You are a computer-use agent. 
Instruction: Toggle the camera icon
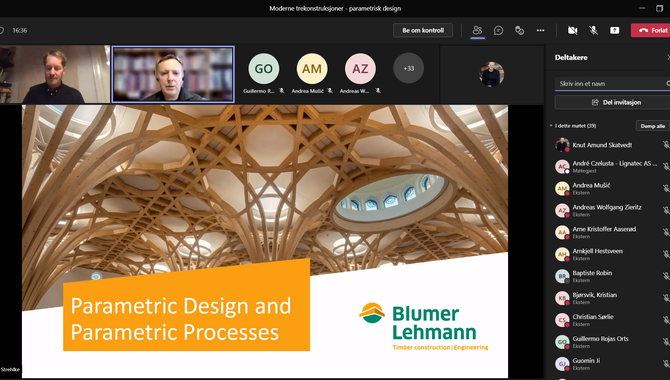pyautogui.click(x=573, y=30)
